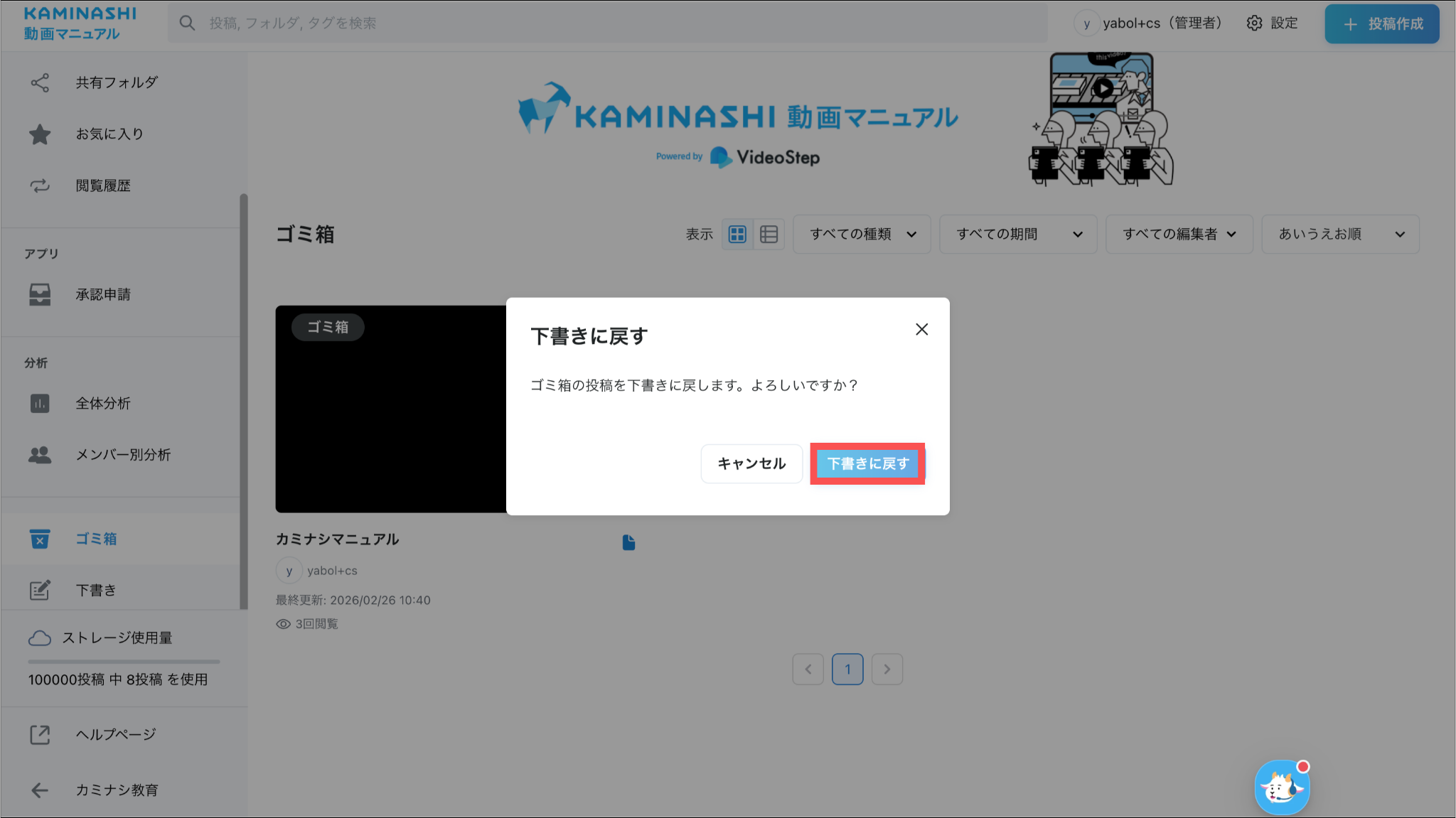
Task: Expand the すべての期間 dropdown
Action: [x=1018, y=234]
